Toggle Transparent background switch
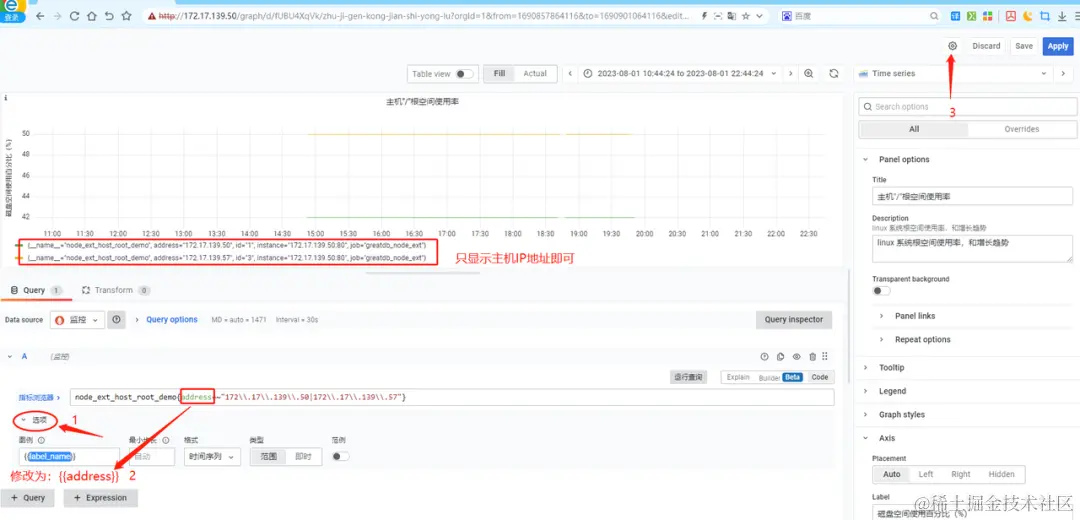1080x520 pixels. [x=881, y=291]
